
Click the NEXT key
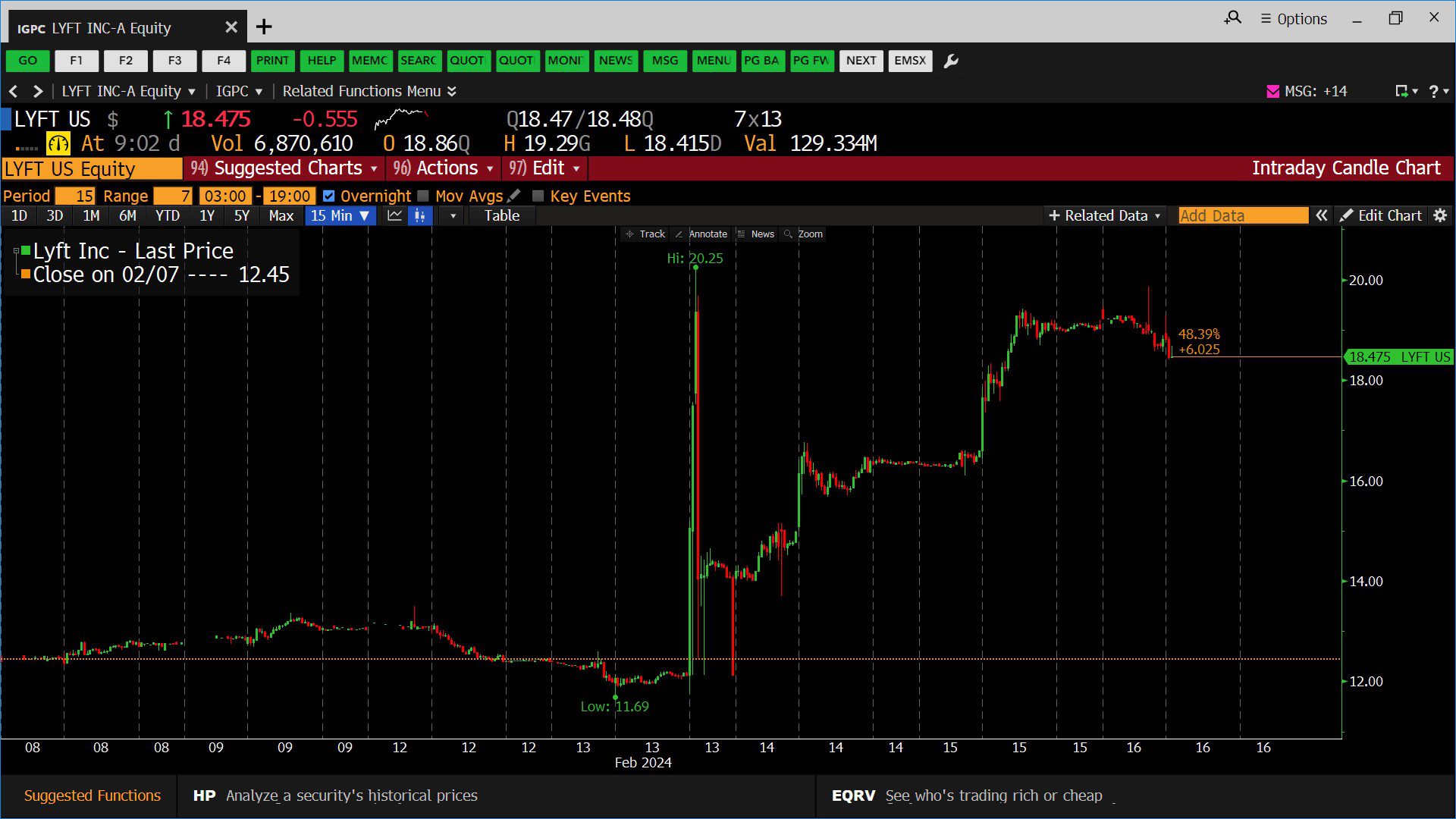(x=861, y=61)
